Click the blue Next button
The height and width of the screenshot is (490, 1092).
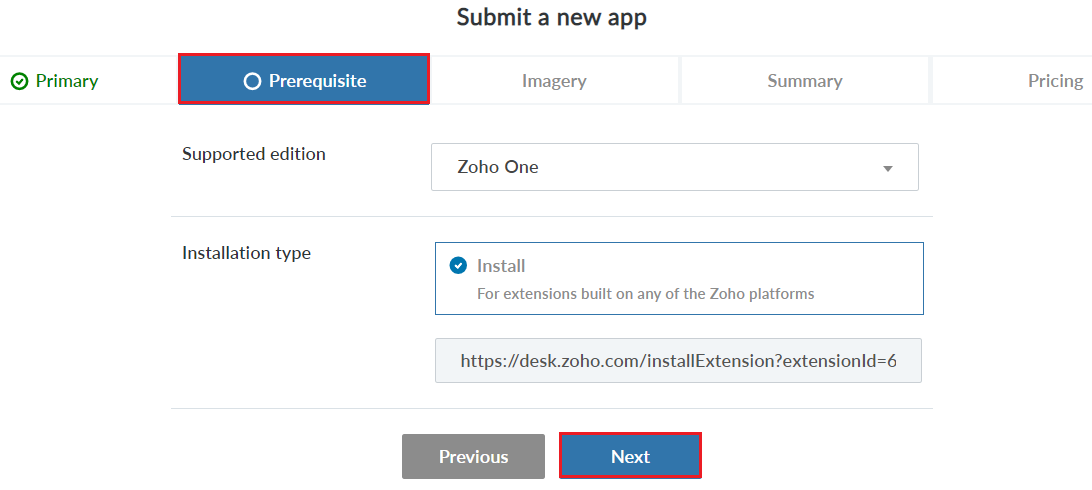click(x=630, y=456)
